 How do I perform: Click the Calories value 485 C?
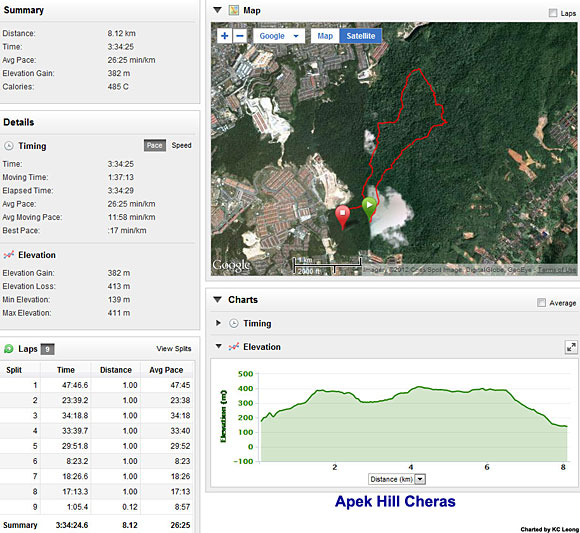118,87
